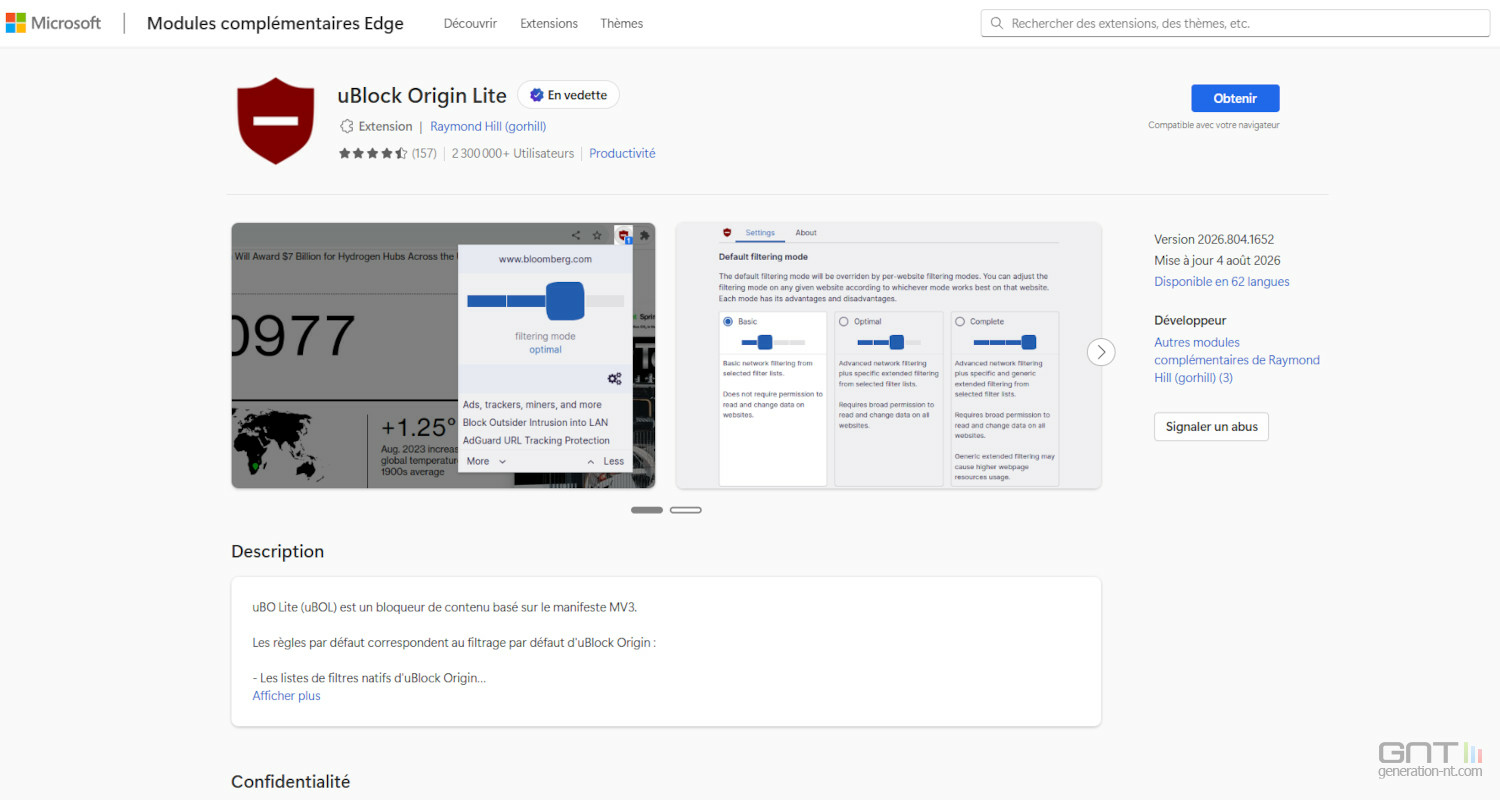The image size is (1500, 800).
Task: Click the slider under Complete mode
Action: (x=1005, y=342)
